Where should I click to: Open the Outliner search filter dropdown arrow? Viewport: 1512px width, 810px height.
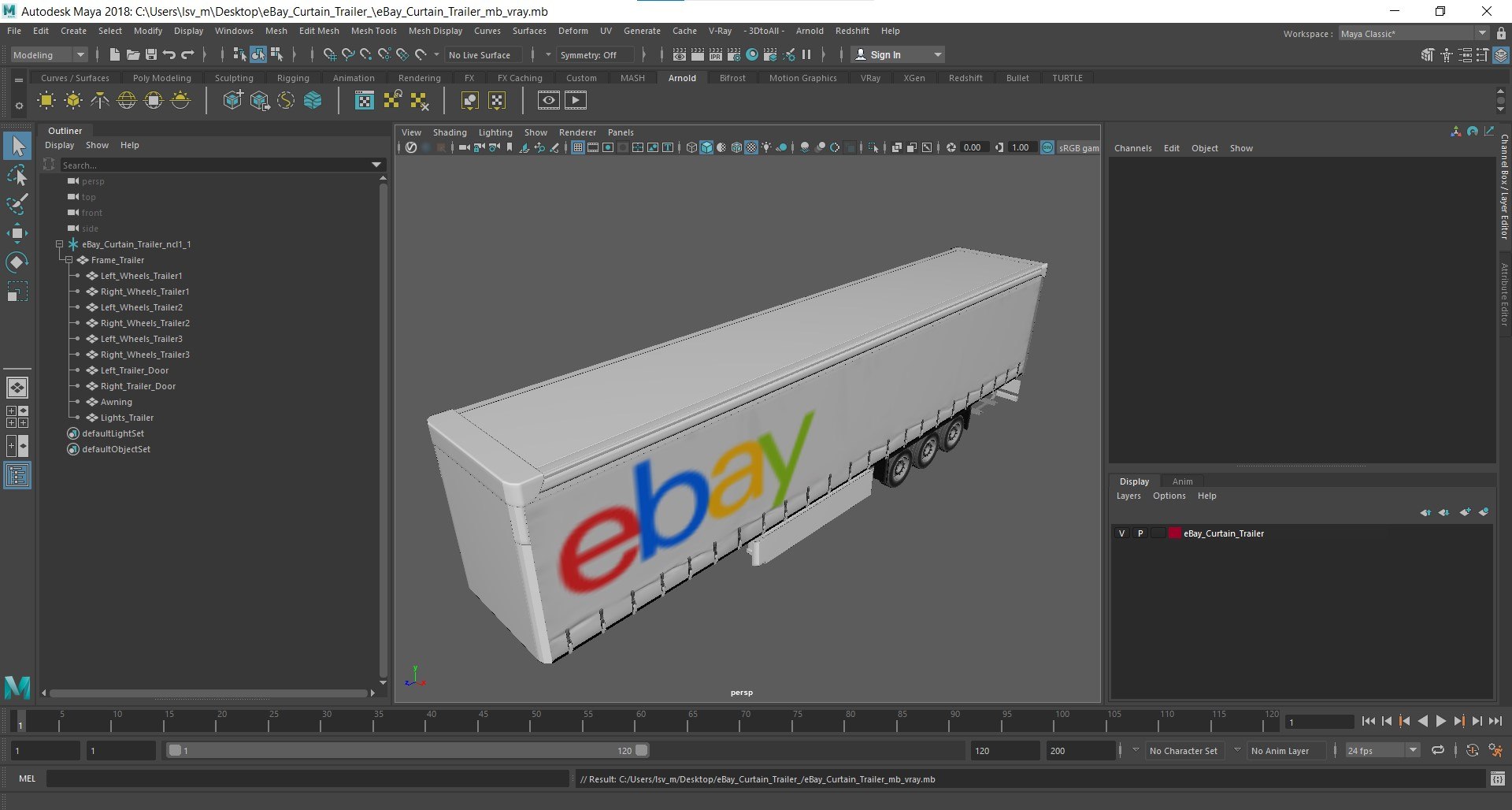pyautogui.click(x=376, y=165)
